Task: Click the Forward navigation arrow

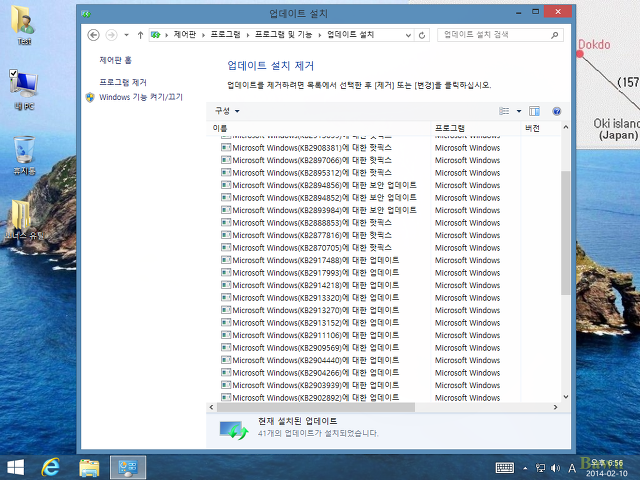Action: click(111, 35)
